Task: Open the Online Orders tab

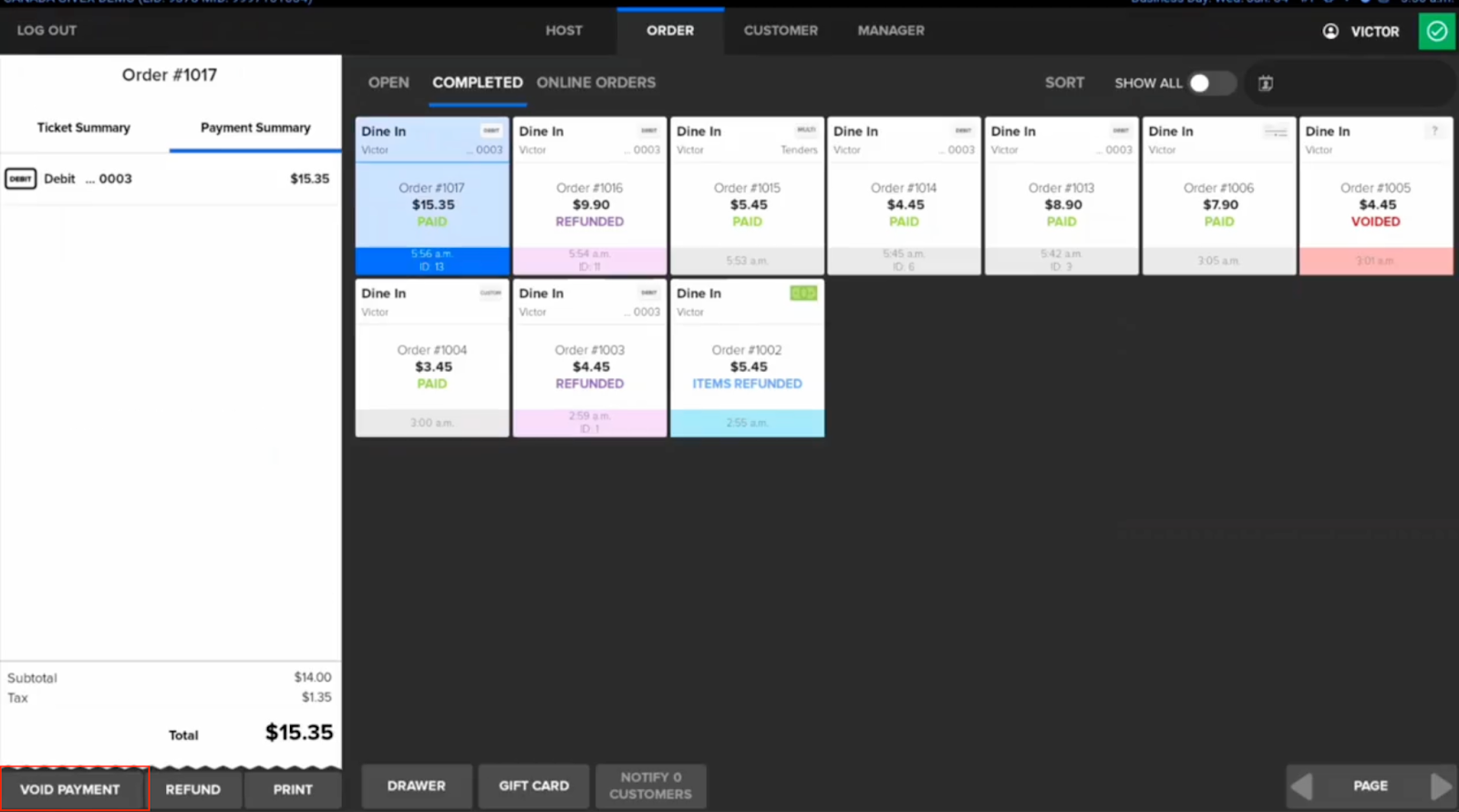Action: coord(595,83)
